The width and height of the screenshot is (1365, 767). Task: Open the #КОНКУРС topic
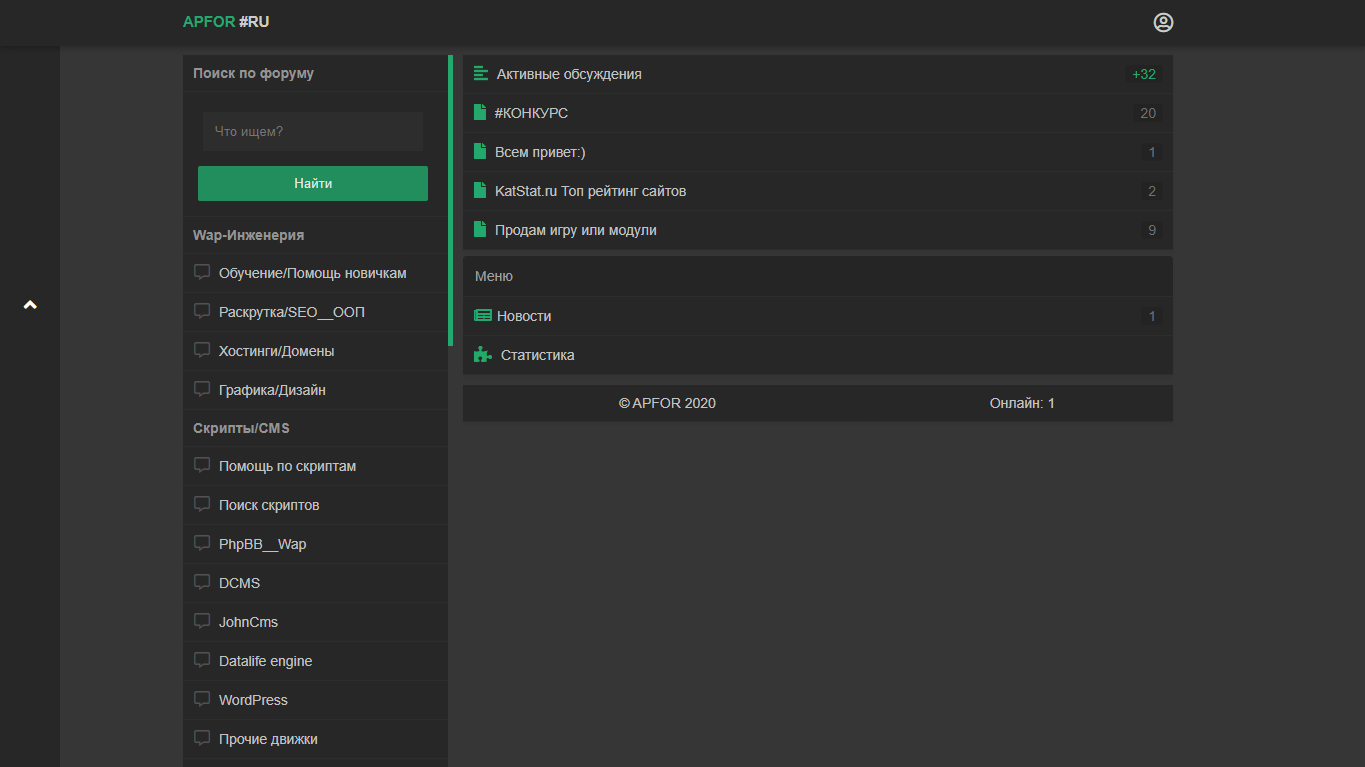pyautogui.click(x=818, y=113)
